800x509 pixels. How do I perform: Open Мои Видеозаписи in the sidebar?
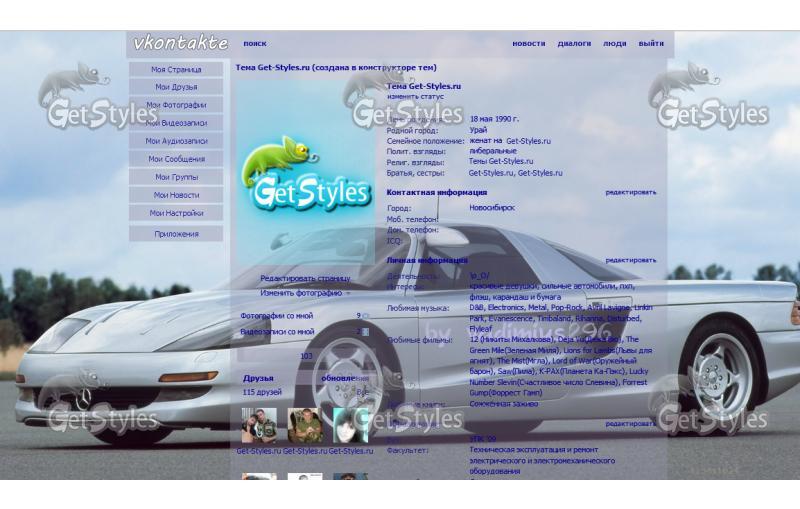click(176, 123)
